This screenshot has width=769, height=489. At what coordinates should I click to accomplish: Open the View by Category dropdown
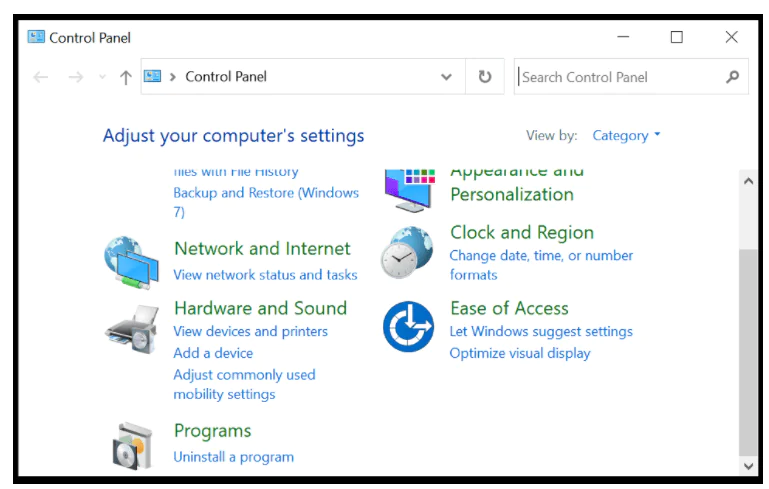pos(626,136)
